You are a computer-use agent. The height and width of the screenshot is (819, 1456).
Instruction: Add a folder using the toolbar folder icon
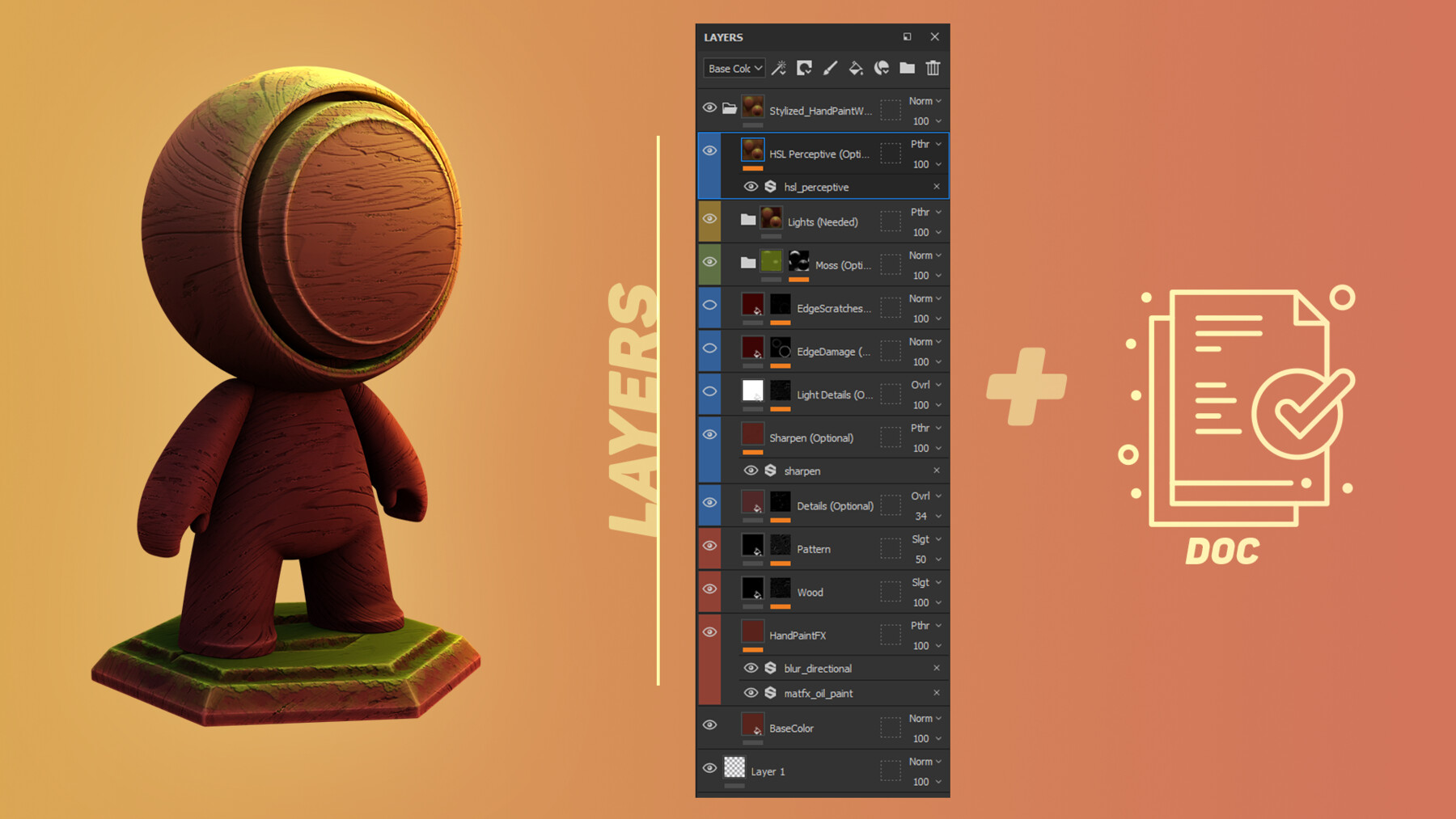pyautogui.click(x=907, y=69)
